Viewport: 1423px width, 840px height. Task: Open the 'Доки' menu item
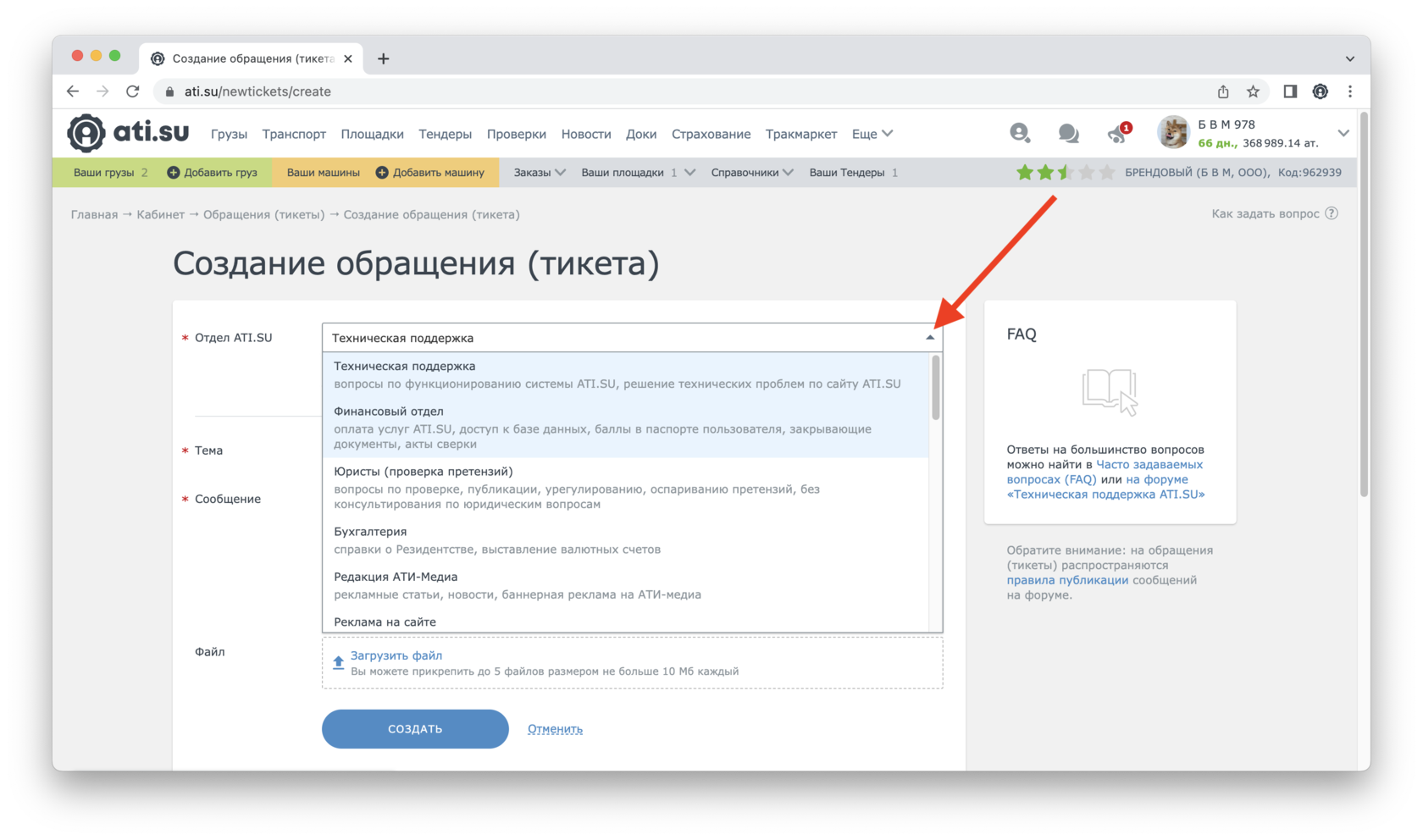[x=641, y=134]
